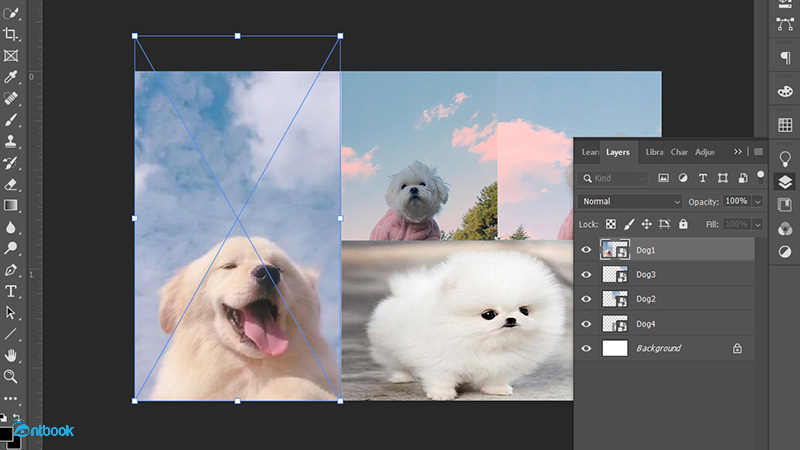Select the Dog3 layer name
Image resolution: width=800 pixels, height=450 pixels.
[645, 274]
